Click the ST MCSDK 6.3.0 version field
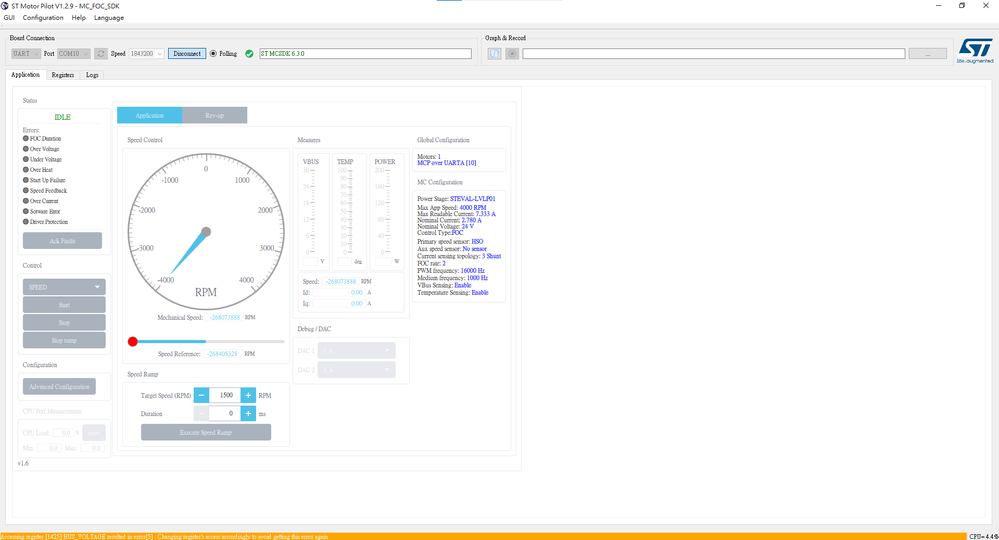This screenshot has width=999, height=540. coord(366,53)
